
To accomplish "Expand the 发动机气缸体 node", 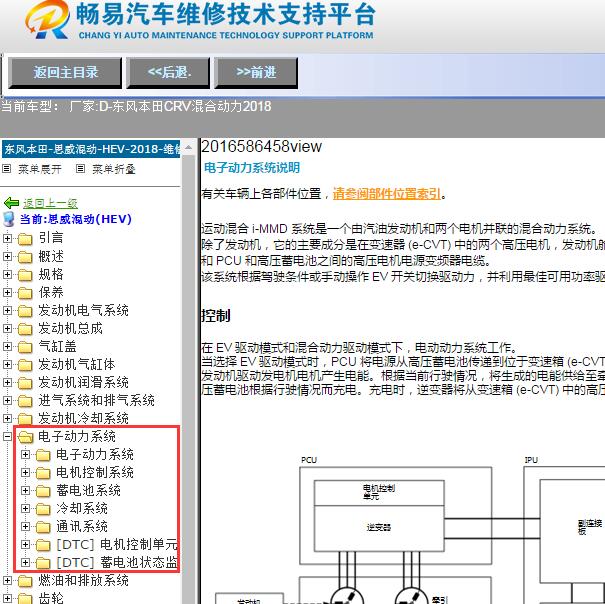I will click(x=7, y=364).
